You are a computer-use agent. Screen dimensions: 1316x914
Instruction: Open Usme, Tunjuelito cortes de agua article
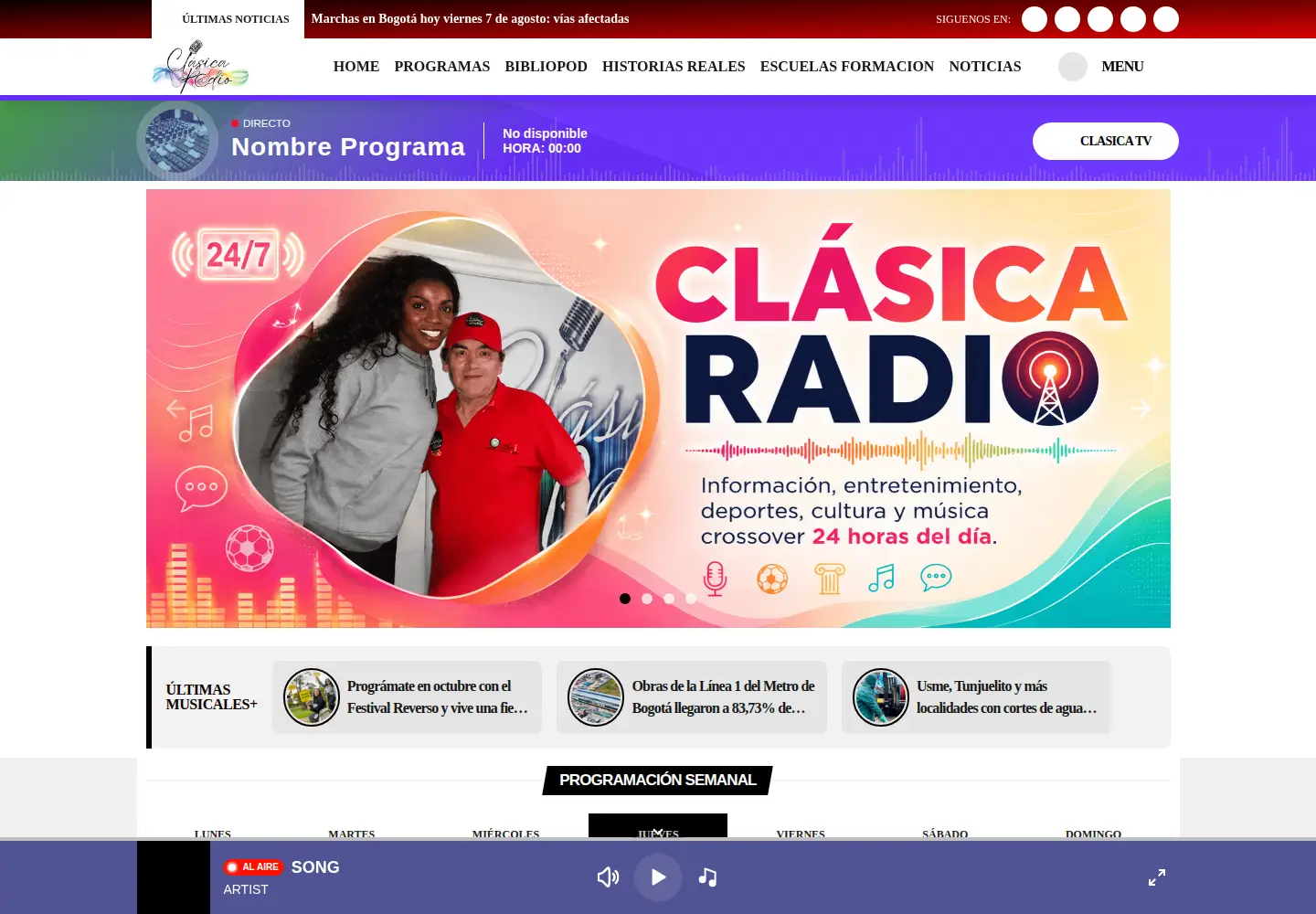[976, 697]
